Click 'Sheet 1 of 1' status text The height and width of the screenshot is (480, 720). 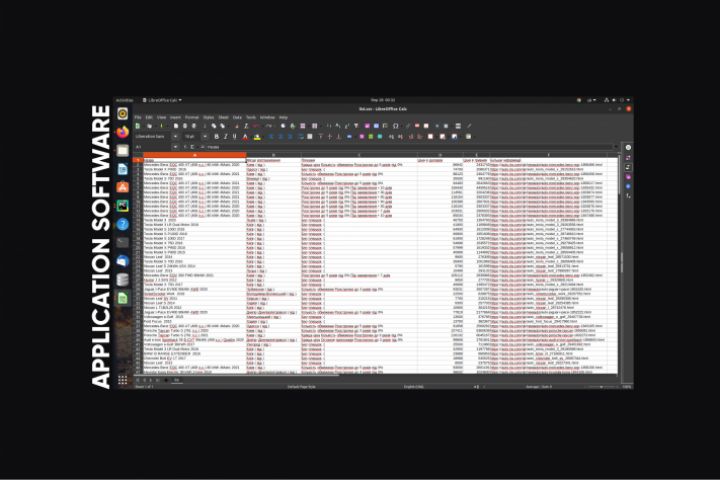coord(144,387)
